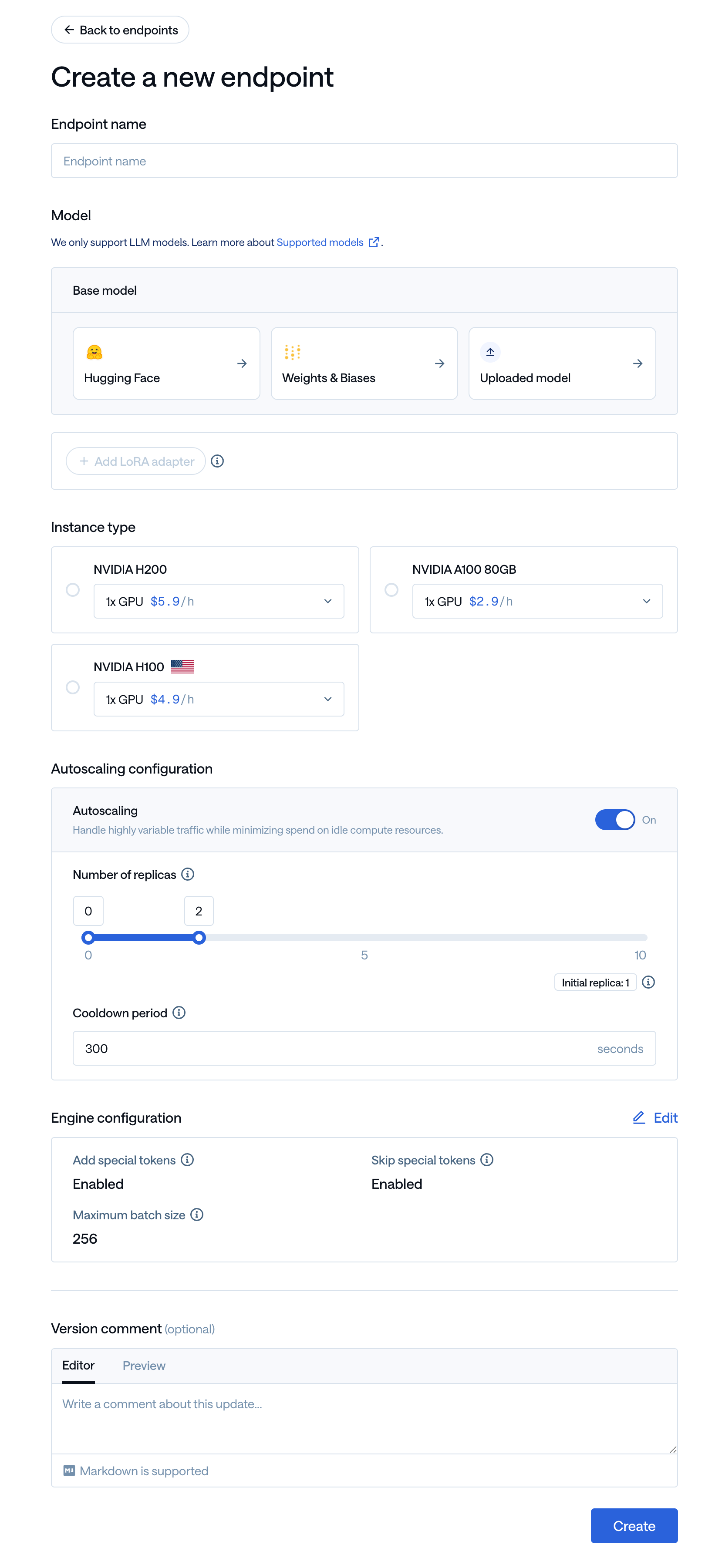Click Maximum batch size info icon
The width and height of the screenshot is (722, 1568).
click(x=197, y=1215)
